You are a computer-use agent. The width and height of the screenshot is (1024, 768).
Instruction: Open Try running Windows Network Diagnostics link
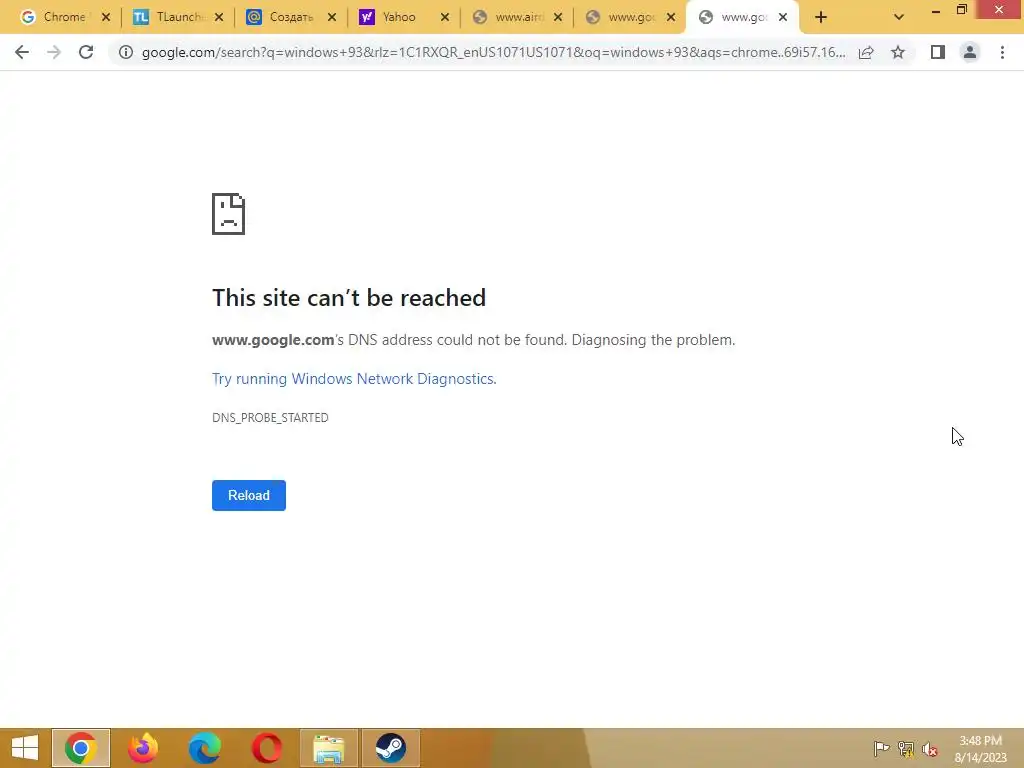point(354,379)
